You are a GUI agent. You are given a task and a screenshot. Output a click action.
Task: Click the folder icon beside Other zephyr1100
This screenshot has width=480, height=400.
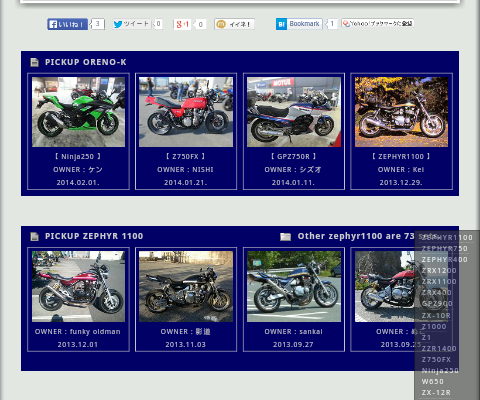(285, 237)
